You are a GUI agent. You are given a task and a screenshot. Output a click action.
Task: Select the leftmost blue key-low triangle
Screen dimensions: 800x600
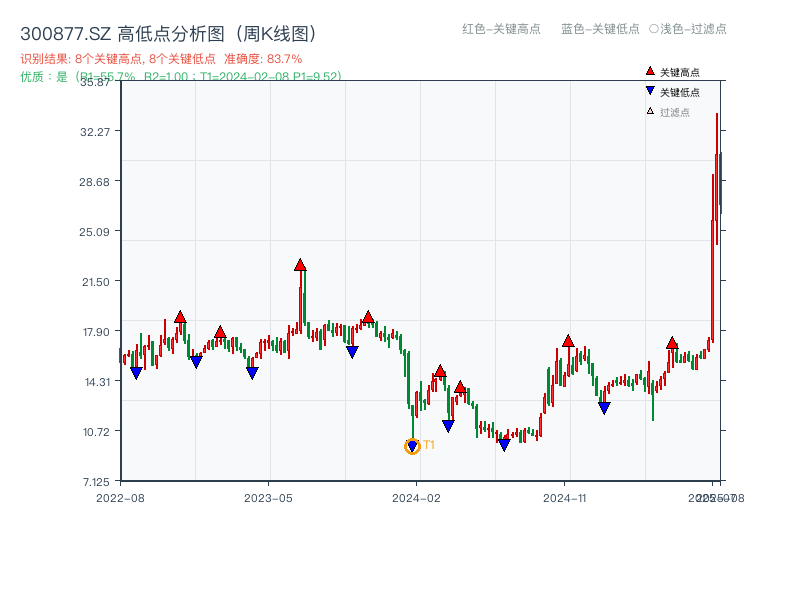pos(136,373)
